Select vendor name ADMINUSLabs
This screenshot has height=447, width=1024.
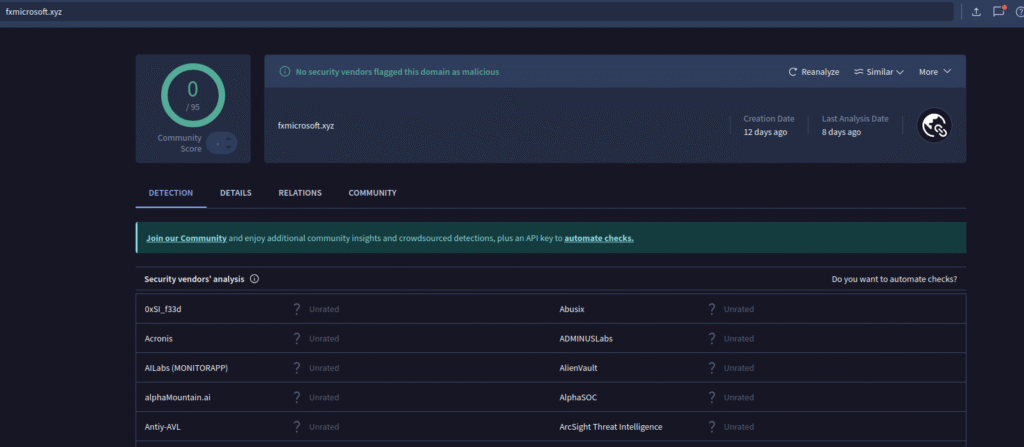[x=586, y=339]
